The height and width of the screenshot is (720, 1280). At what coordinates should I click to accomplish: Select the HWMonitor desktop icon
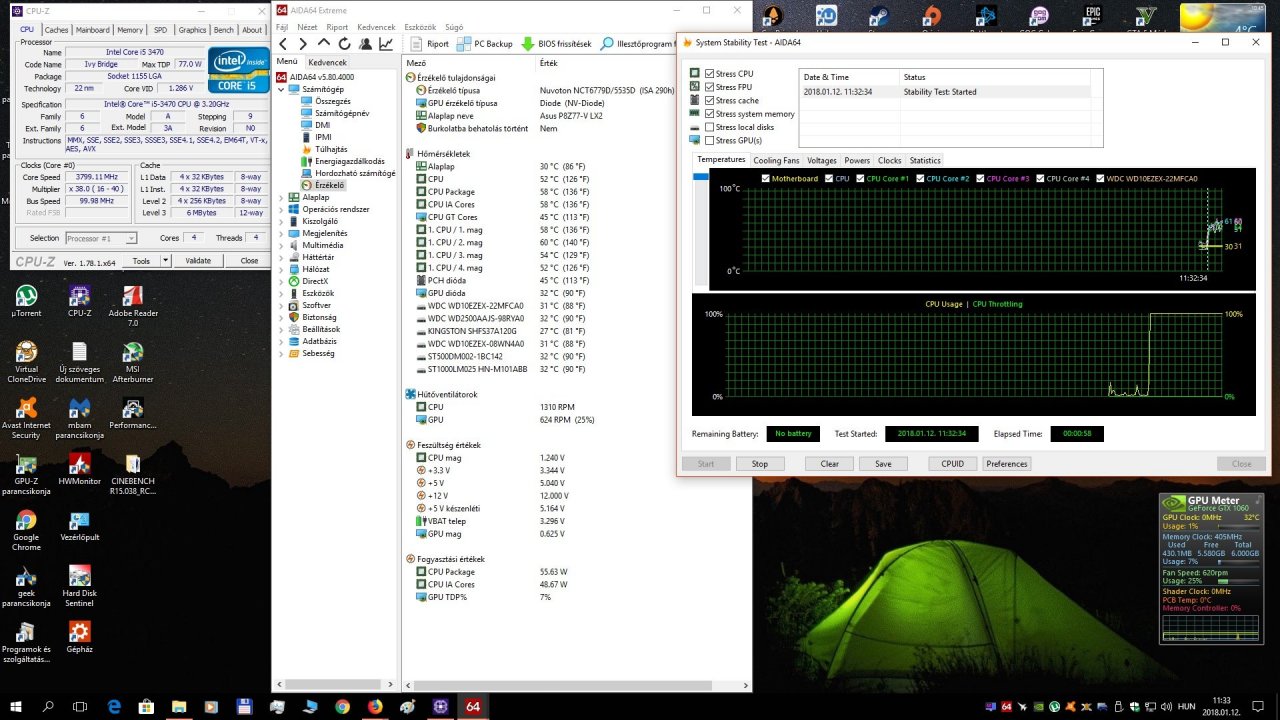pyautogui.click(x=79, y=470)
